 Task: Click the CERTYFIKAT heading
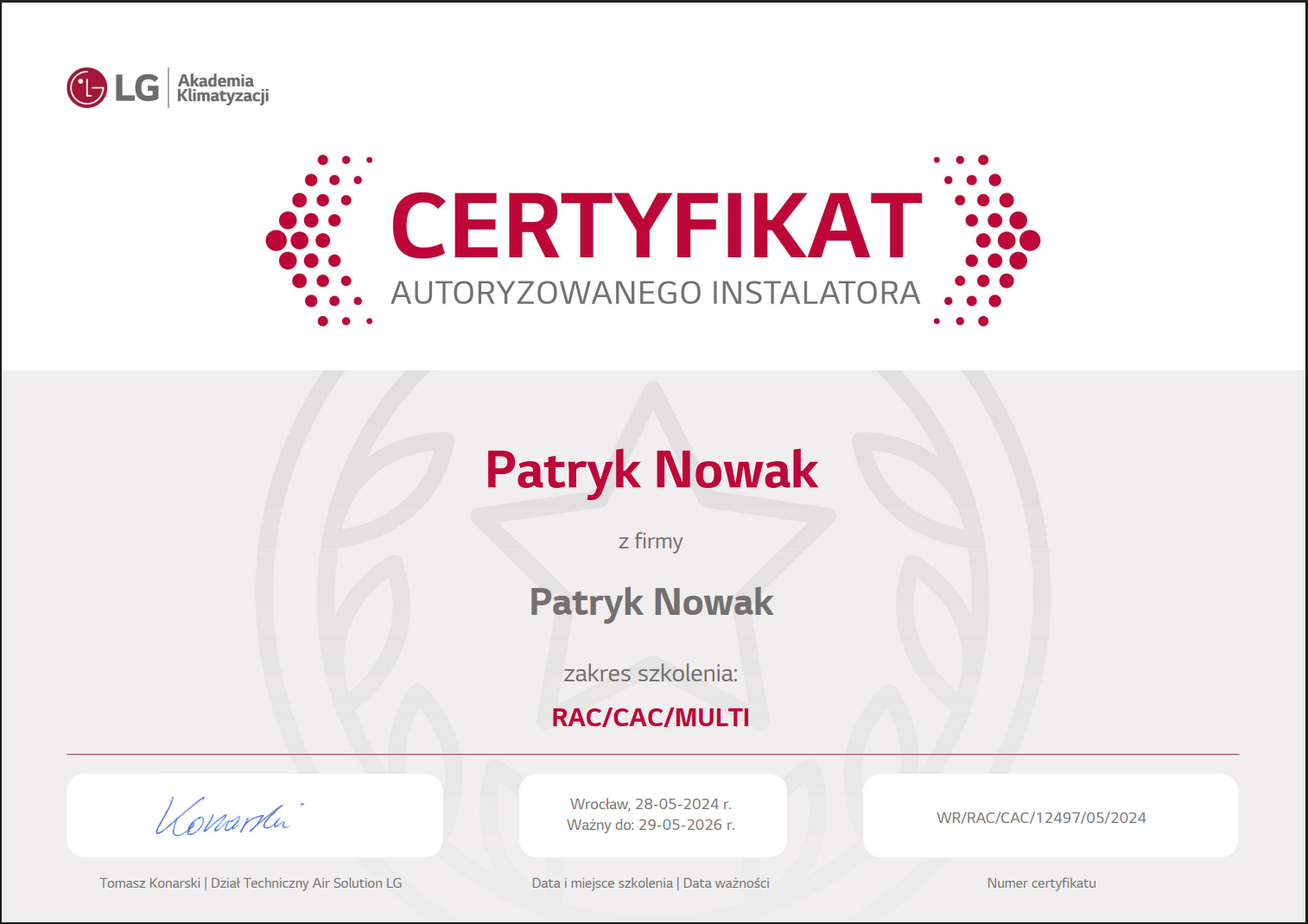pos(657,226)
